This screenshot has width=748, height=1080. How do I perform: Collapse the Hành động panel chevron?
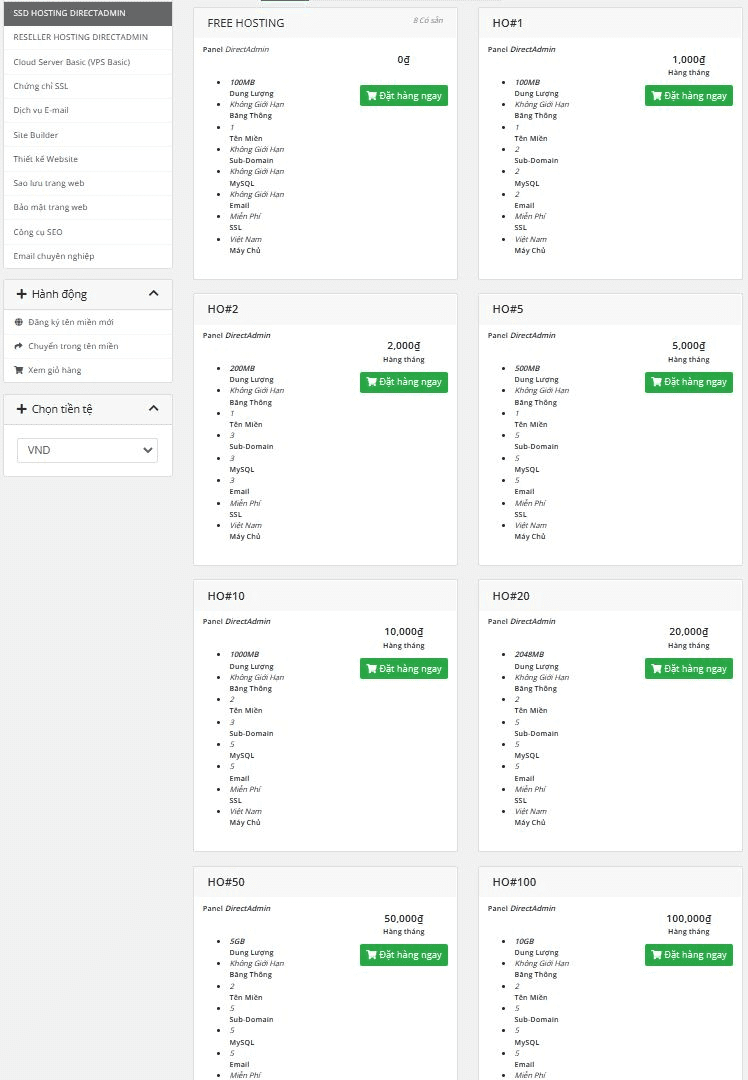(x=153, y=294)
